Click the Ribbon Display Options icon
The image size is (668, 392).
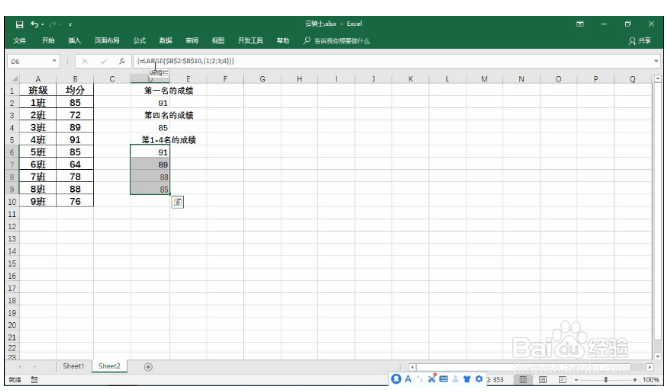tap(580, 24)
